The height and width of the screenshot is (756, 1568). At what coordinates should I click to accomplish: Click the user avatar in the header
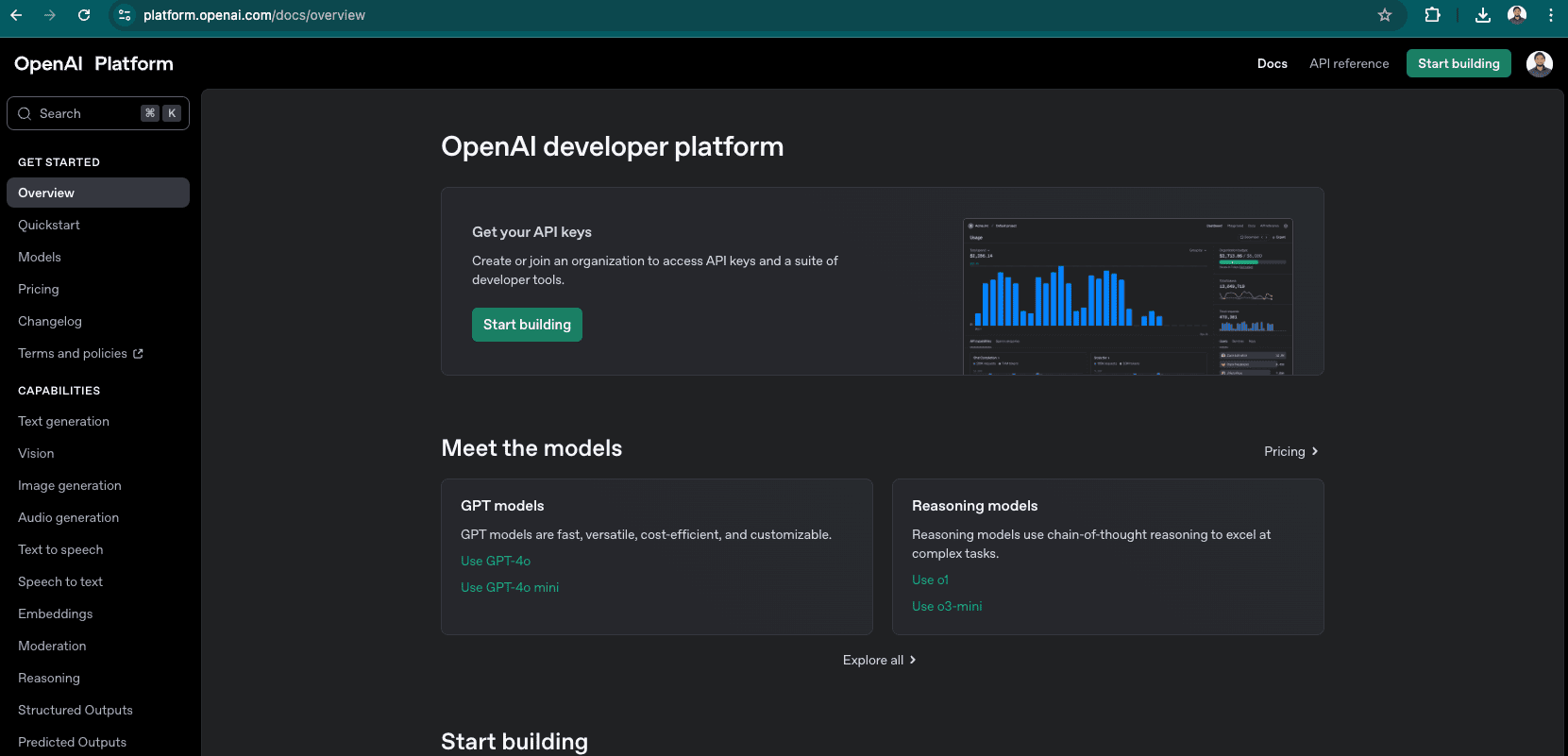(x=1539, y=64)
